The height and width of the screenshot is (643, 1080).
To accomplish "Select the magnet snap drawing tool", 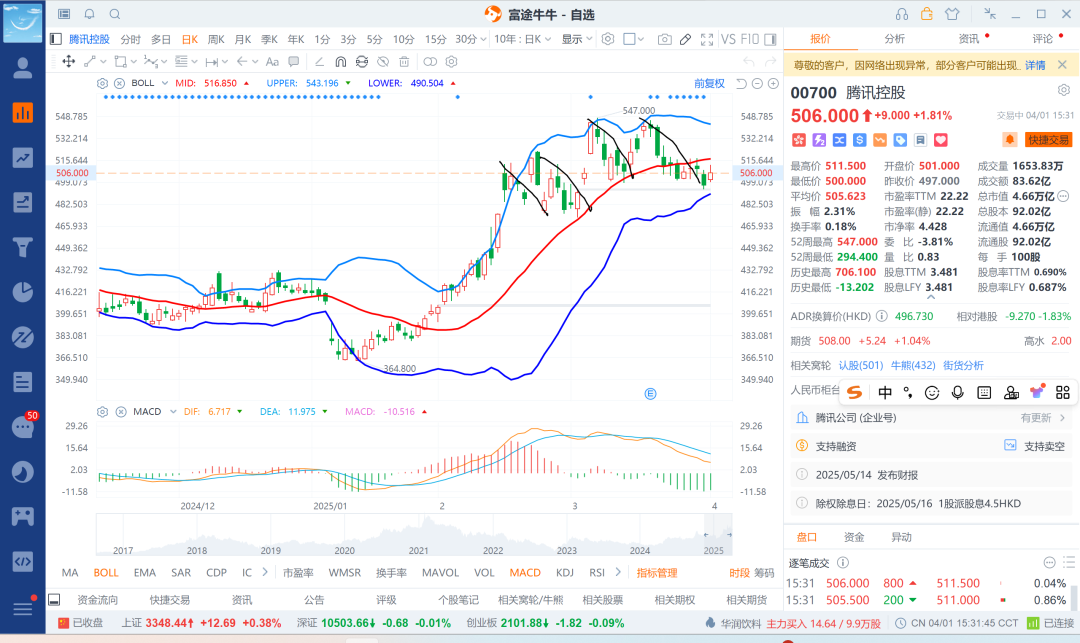I will tap(340, 61).
